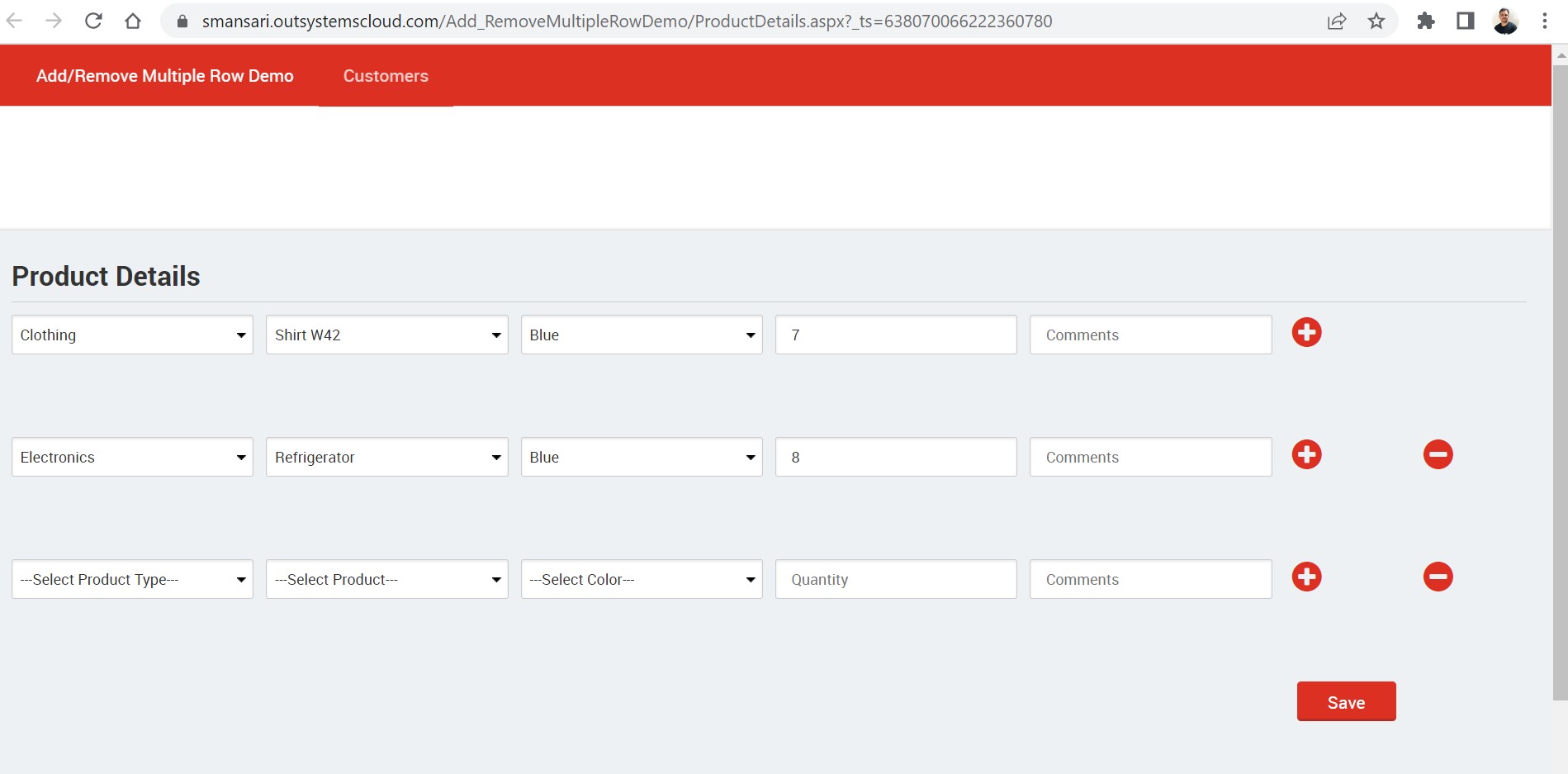The image size is (1568, 774).
Task: Click the browser address bar URL
Action: tap(627, 21)
